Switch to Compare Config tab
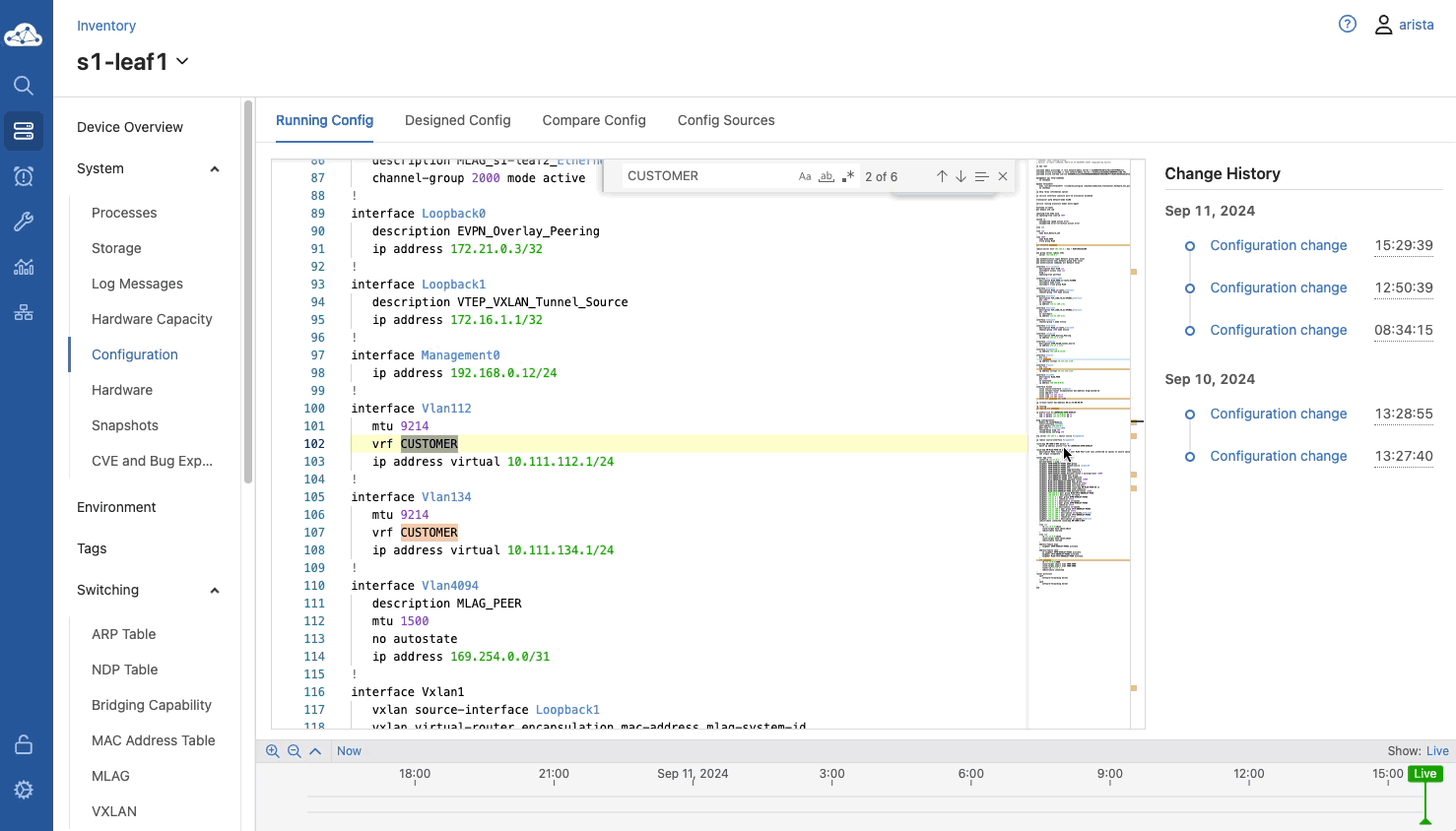The image size is (1456, 831). point(594,120)
